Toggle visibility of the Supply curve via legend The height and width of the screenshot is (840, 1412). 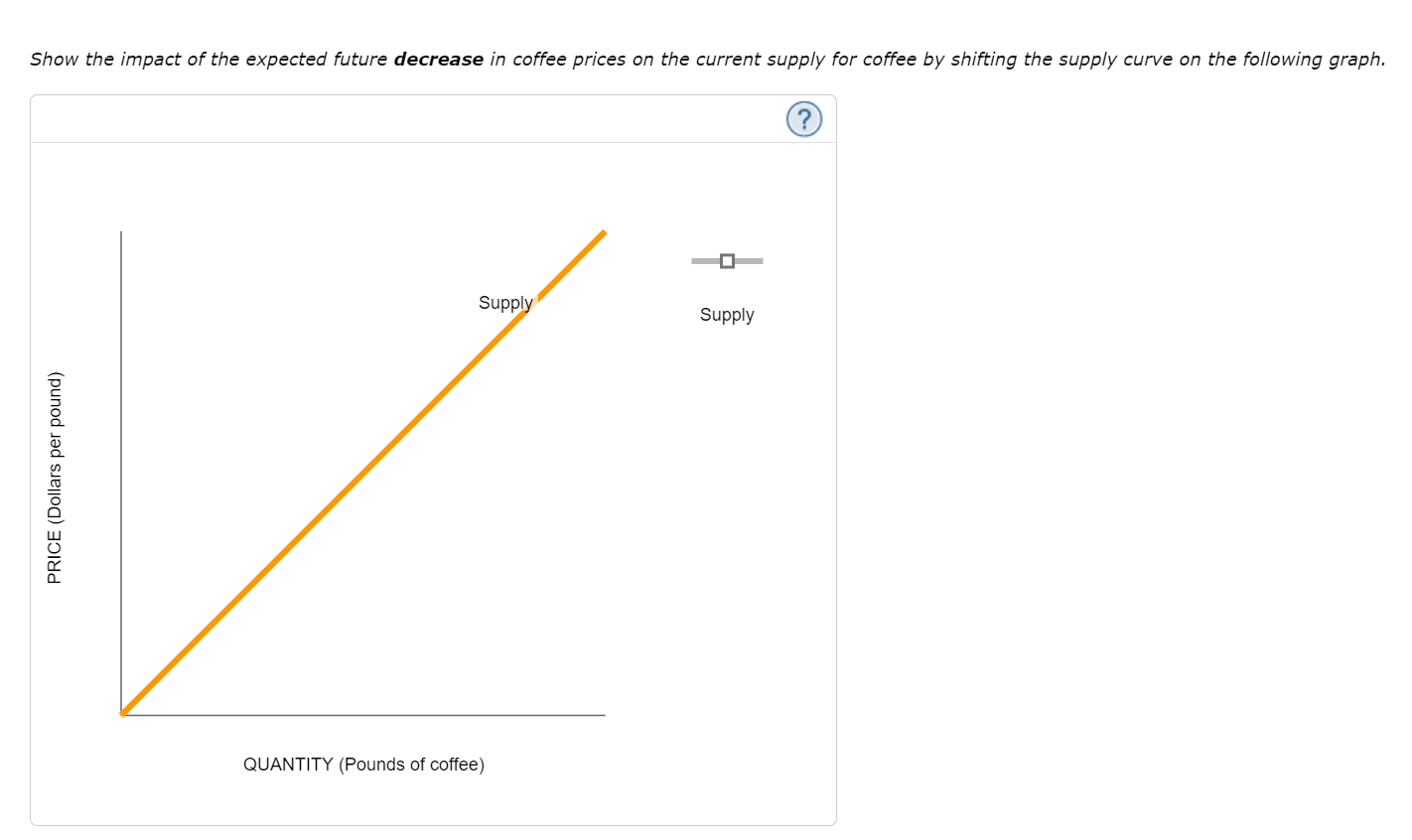[x=726, y=260]
